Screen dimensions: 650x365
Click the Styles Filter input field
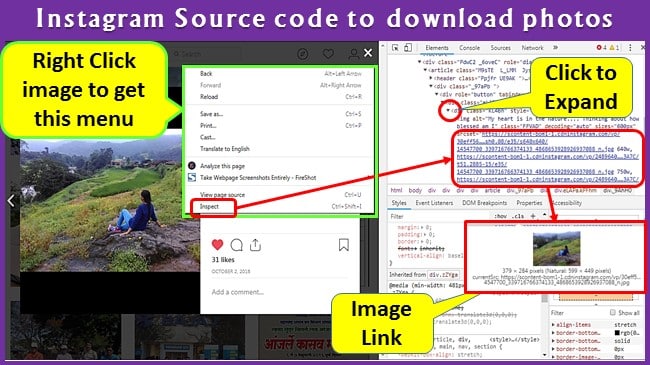coord(439,216)
